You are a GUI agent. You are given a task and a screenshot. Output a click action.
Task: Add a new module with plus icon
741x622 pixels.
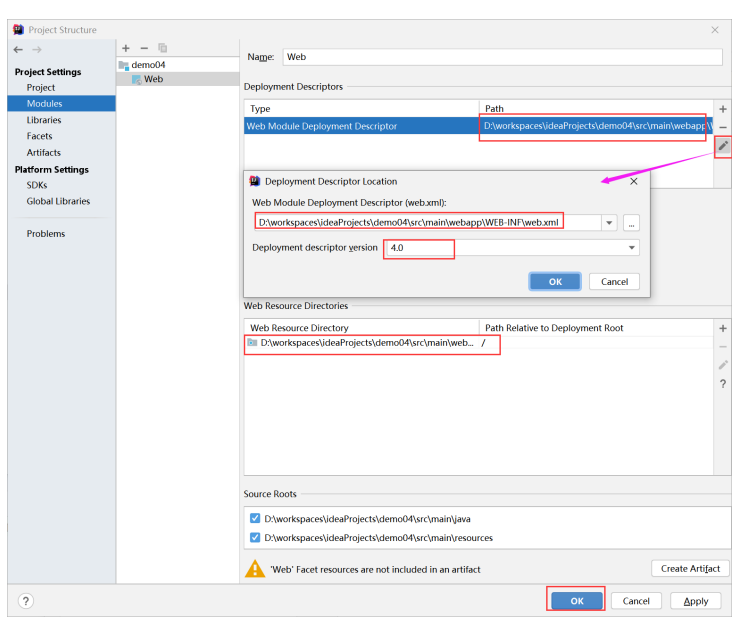(126, 48)
